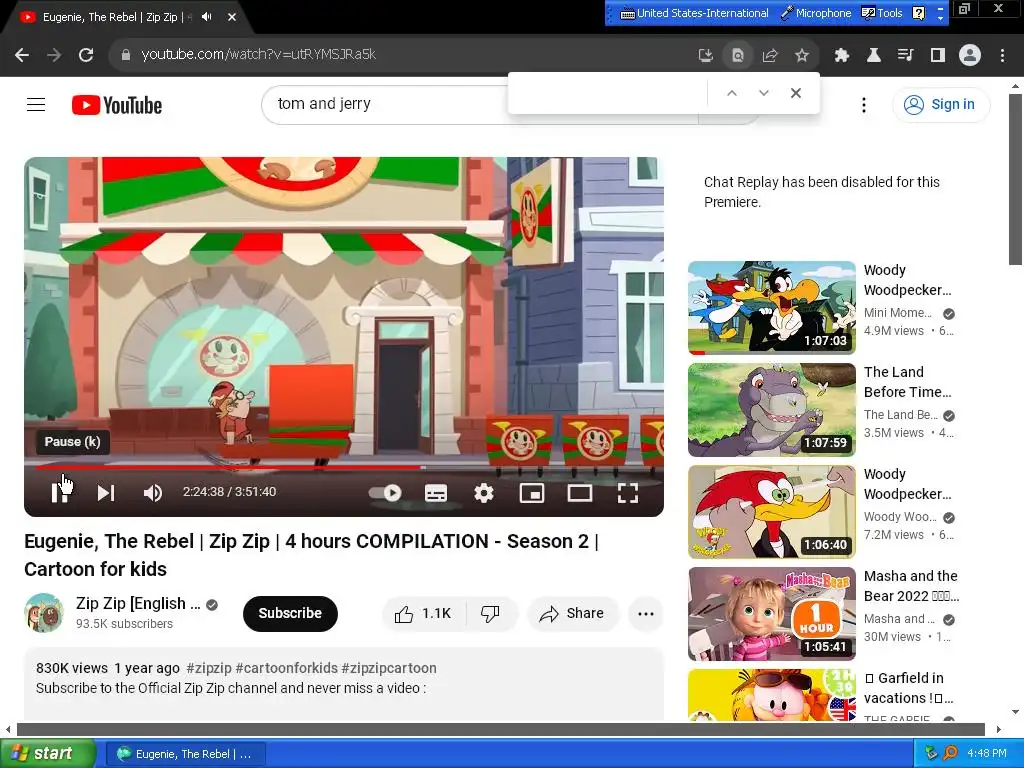Viewport: 1024px width, 768px height.
Task: Click the Share button
Action: pos(572,613)
